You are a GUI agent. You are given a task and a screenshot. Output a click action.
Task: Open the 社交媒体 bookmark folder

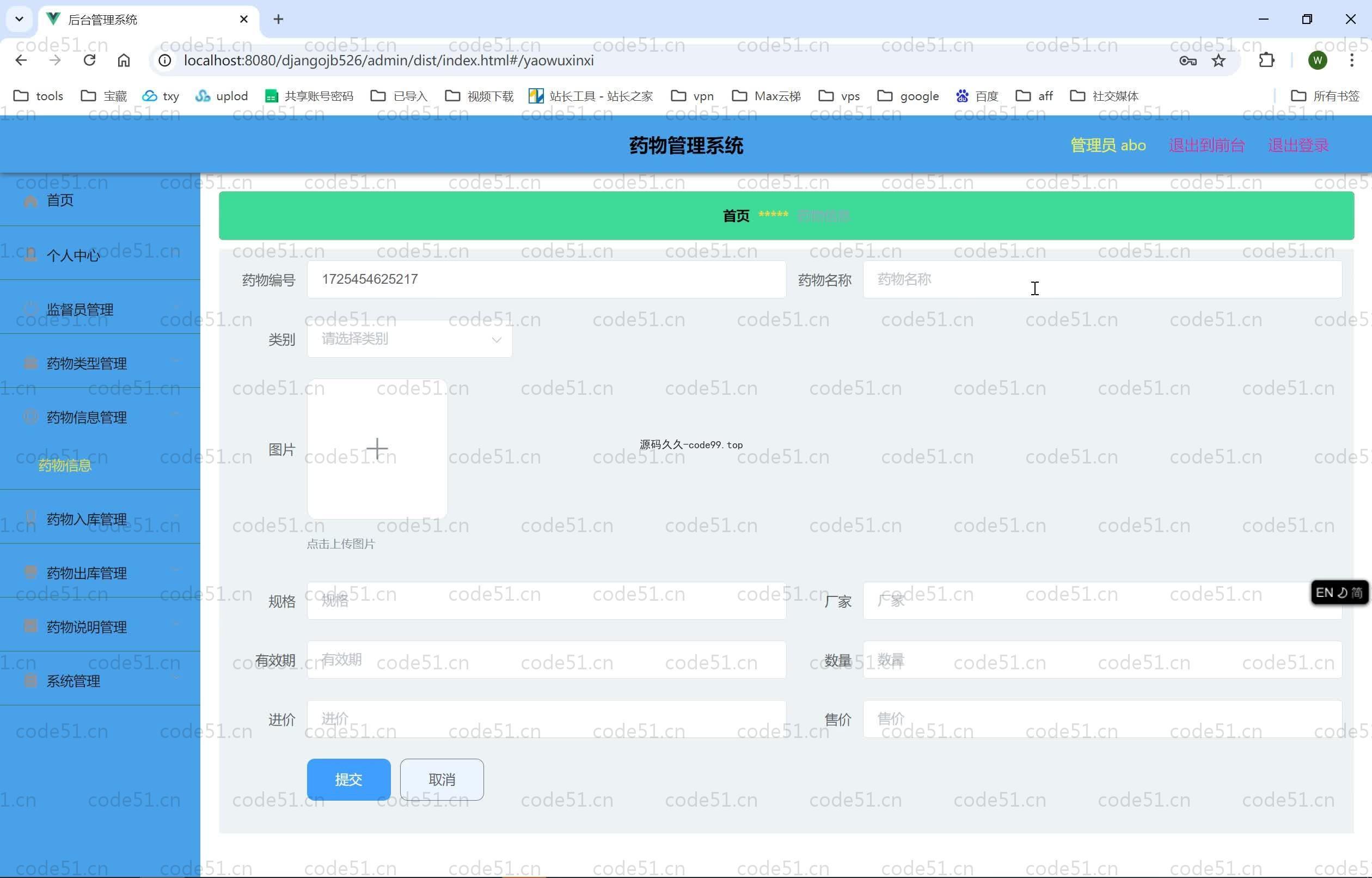(1104, 96)
